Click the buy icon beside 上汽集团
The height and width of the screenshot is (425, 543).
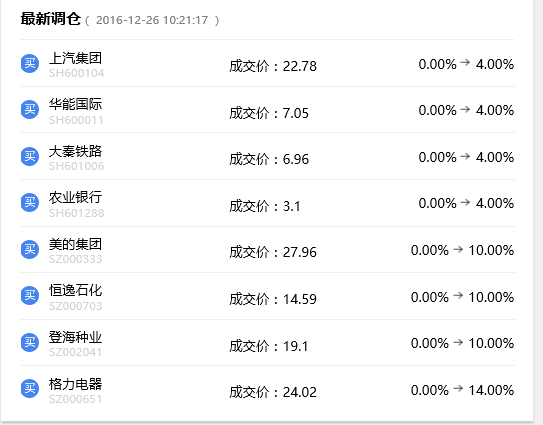pyautogui.click(x=30, y=63)
